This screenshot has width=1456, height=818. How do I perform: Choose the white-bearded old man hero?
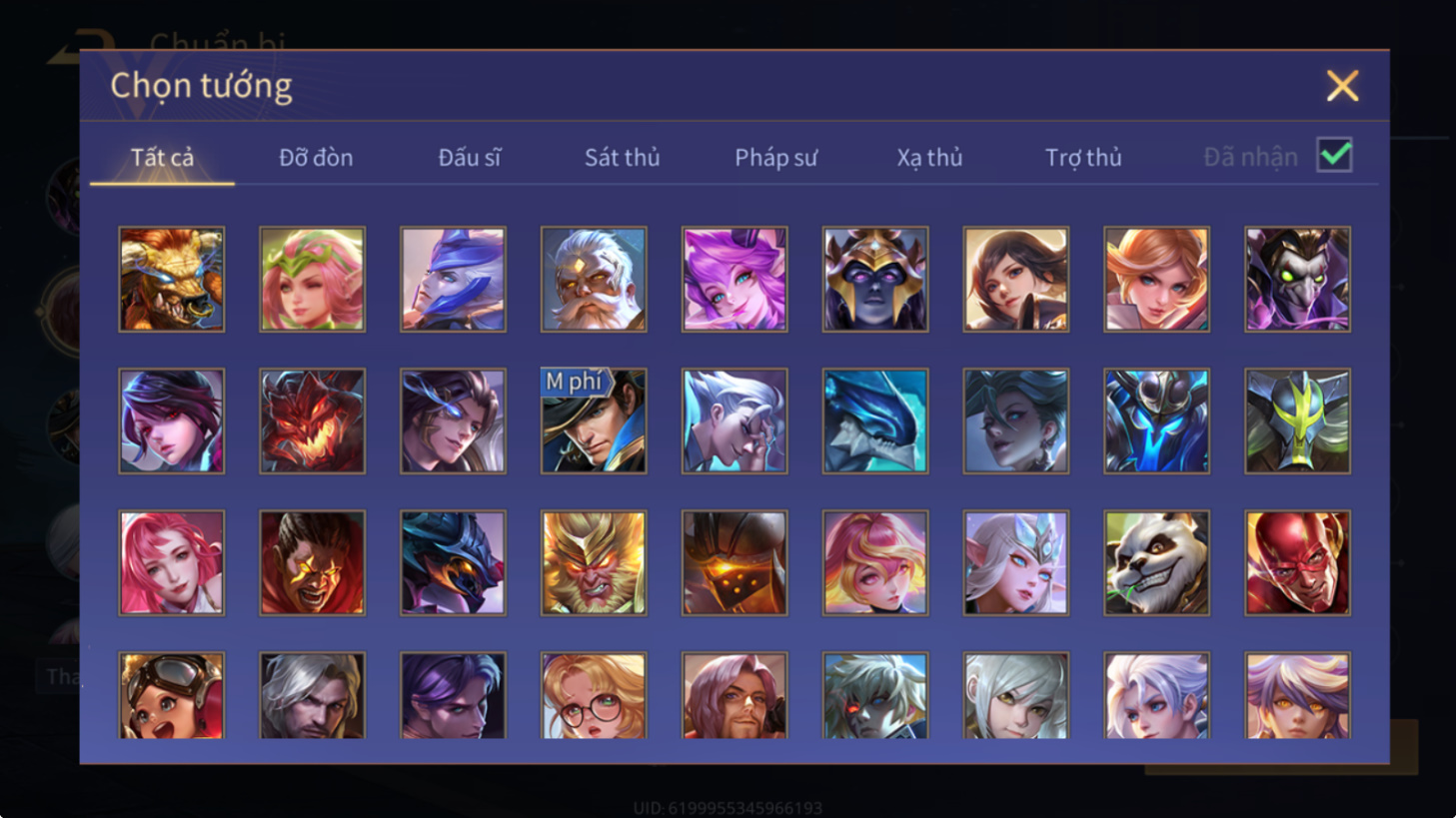coord(594,279)
